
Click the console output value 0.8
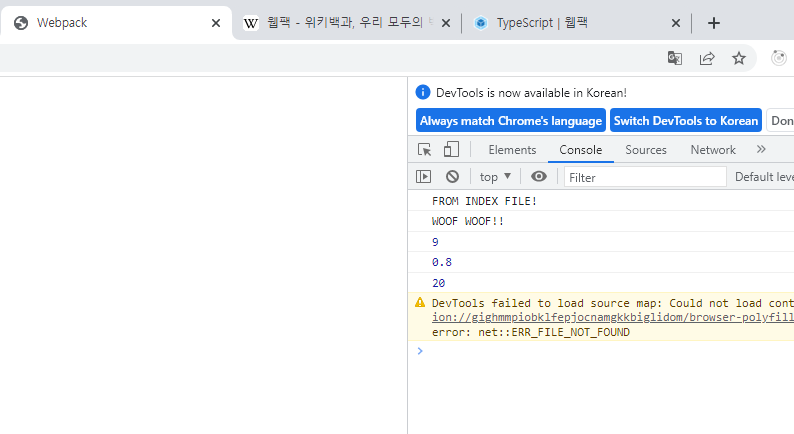click(442, 262)
